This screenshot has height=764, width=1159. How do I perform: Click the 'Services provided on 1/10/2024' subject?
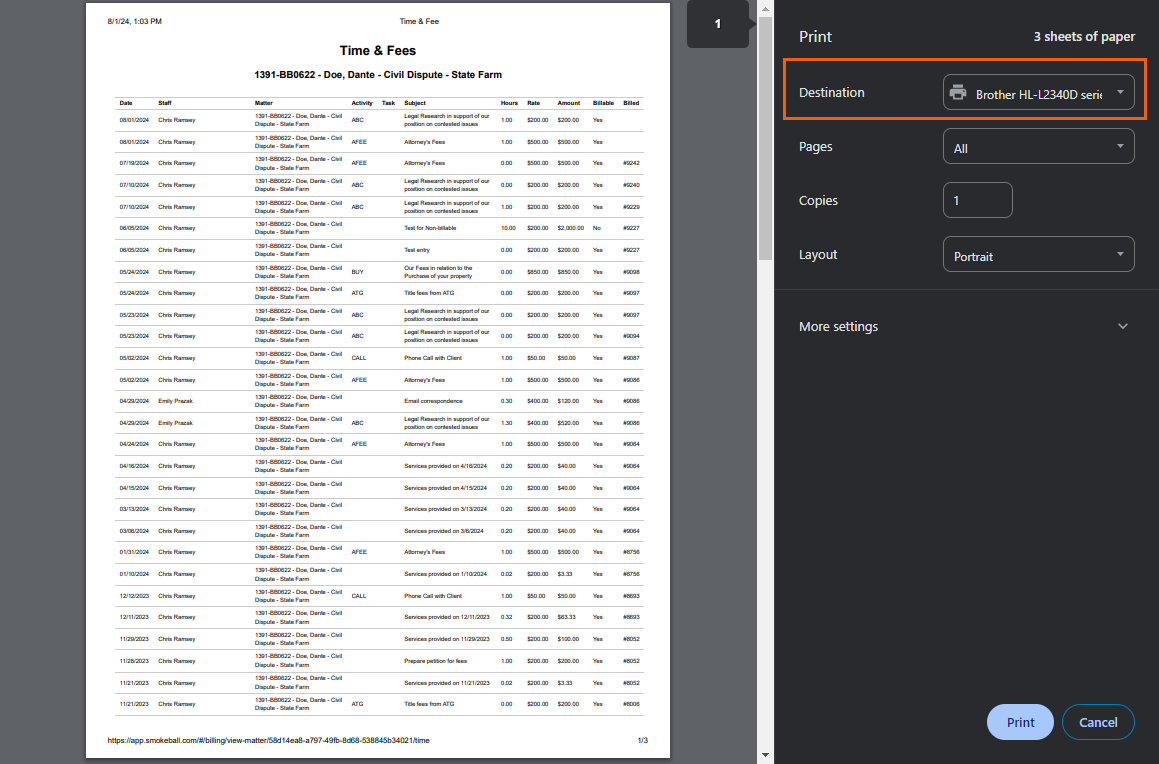446,574
